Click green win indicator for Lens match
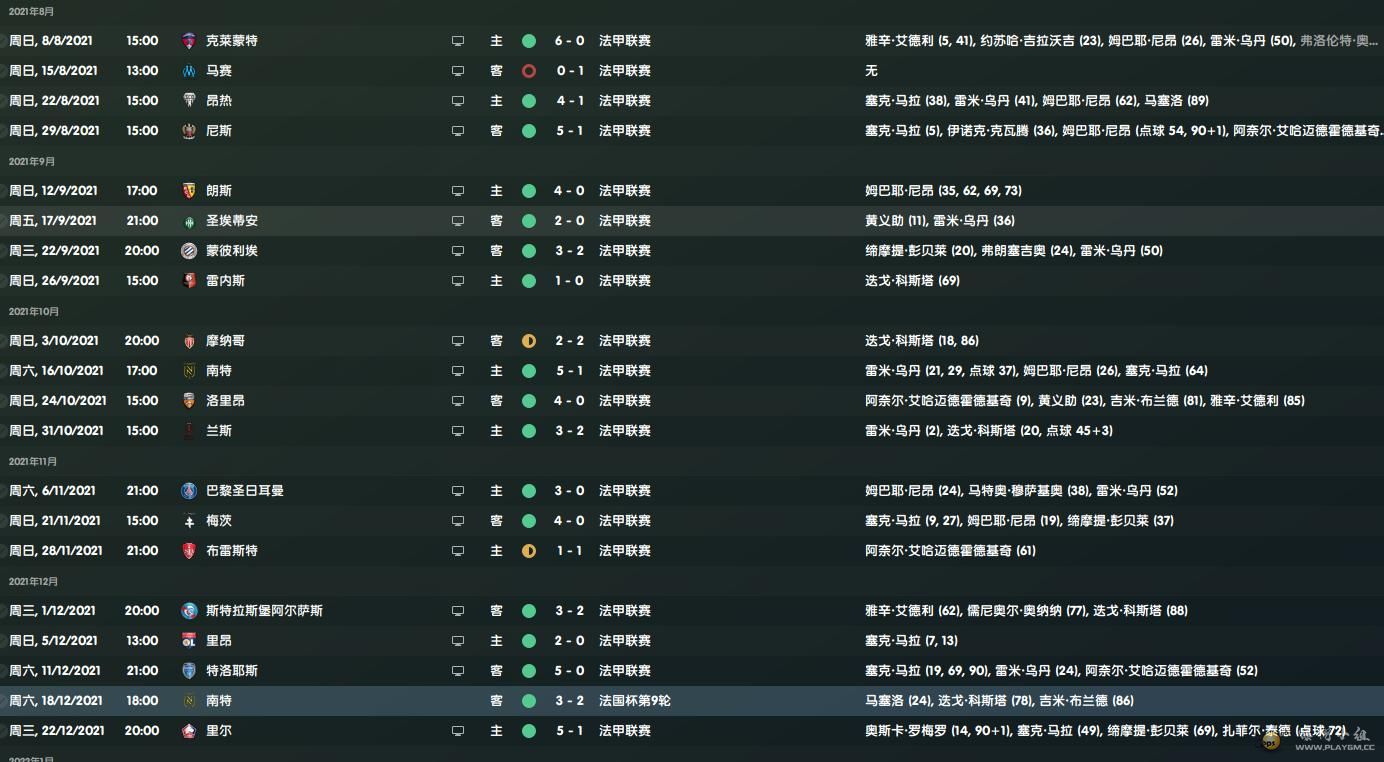The height and width of the screenshot is (762, 1384). [x=529, y=191]
